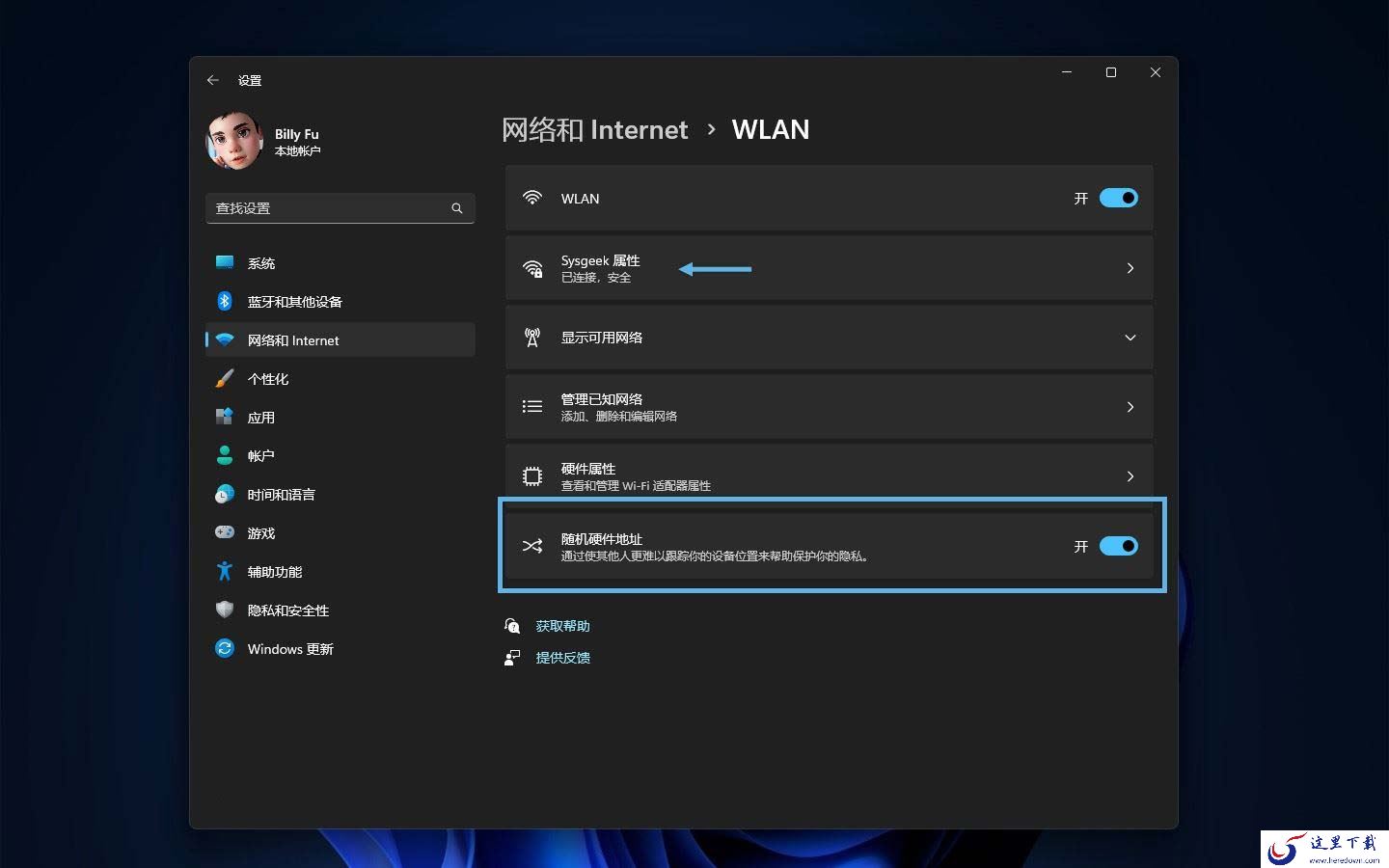This screenshot has height=868, width=1389.
Task: Close the Settings window
Action: point(1156,72)
